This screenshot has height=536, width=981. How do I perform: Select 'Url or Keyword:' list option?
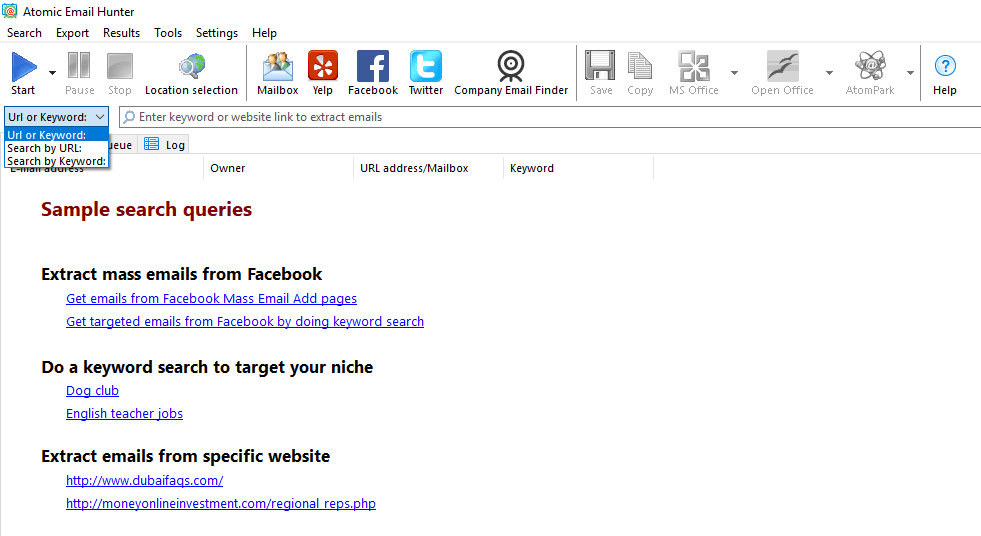[x=56, y=135]
